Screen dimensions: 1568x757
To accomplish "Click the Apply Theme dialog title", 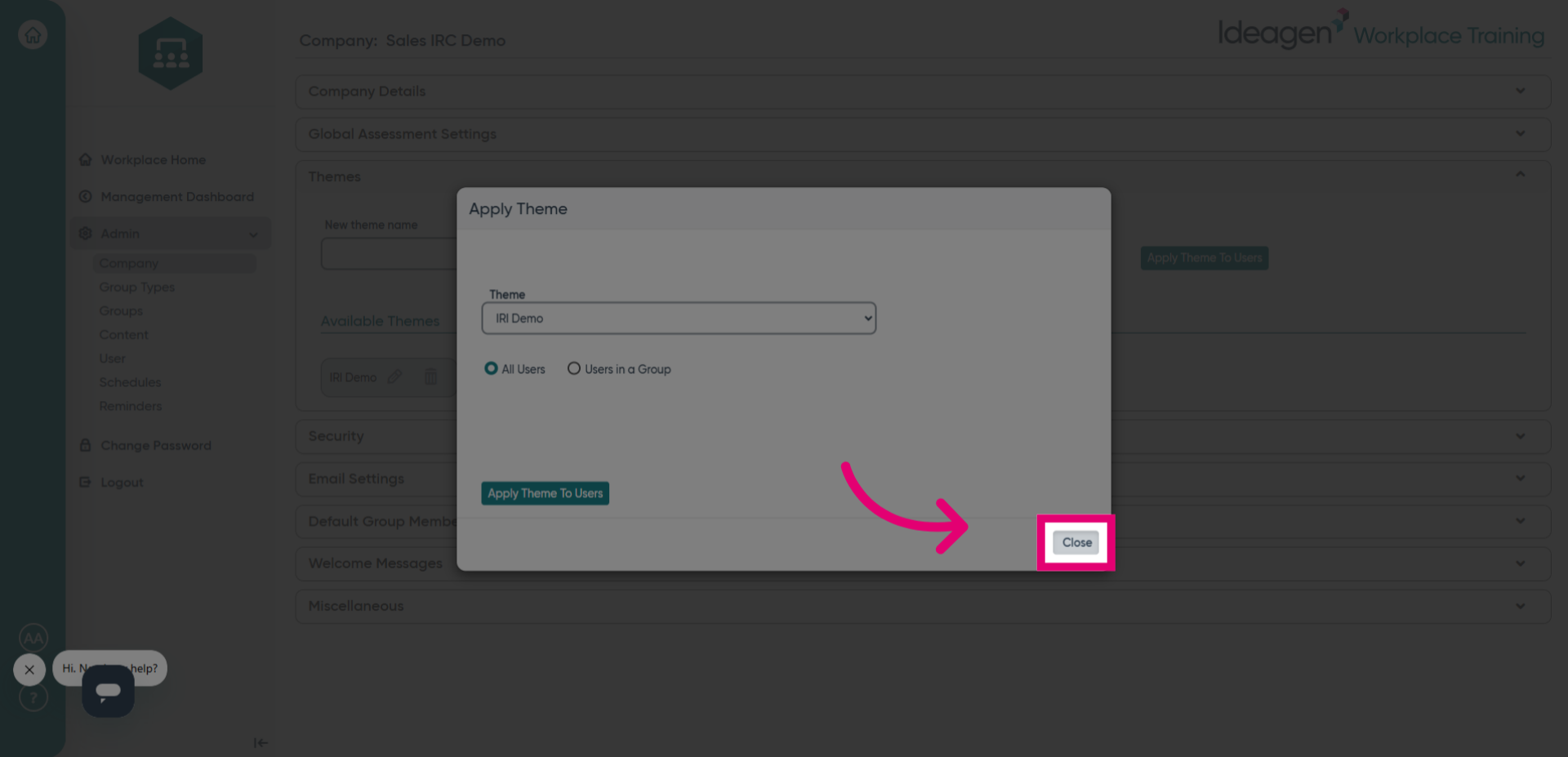I will (518, 209).
